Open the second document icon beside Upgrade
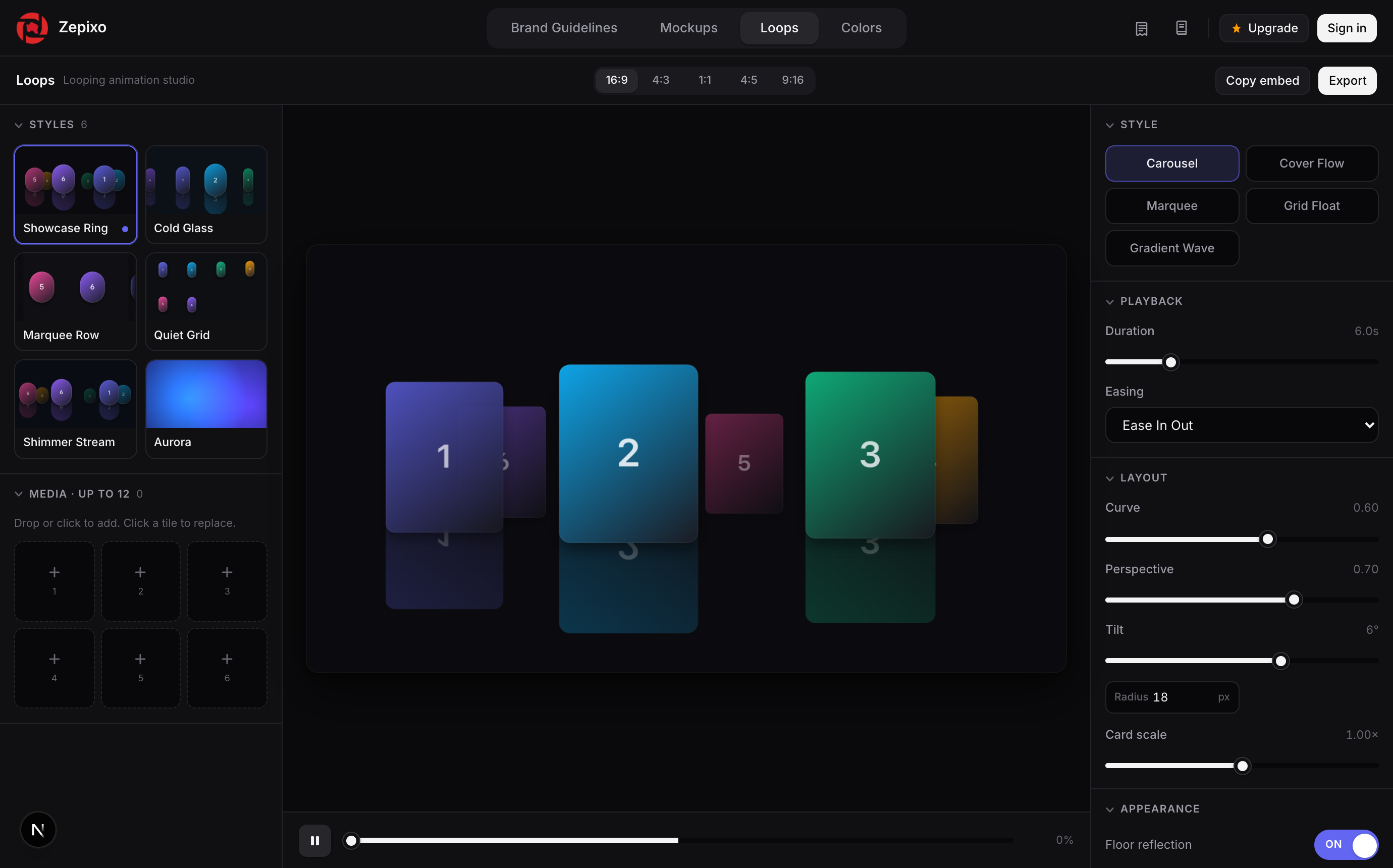The height and width of the screenshot is (868, 1393). click(x=1181, y=28)
